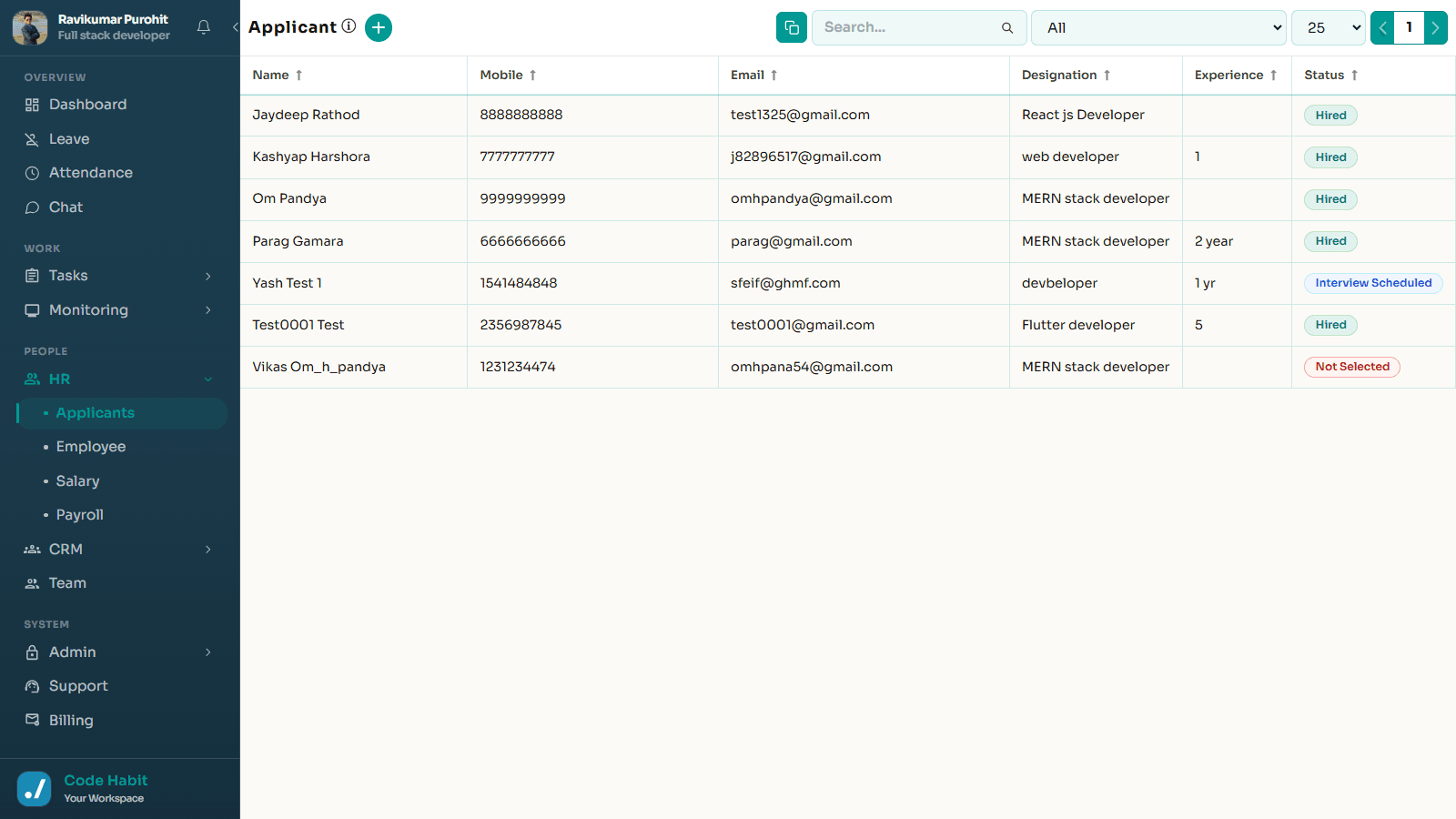Select applicant Kashyap Harshora
The width and height of the screenshot is (1456, 819).
coord(311,157)
